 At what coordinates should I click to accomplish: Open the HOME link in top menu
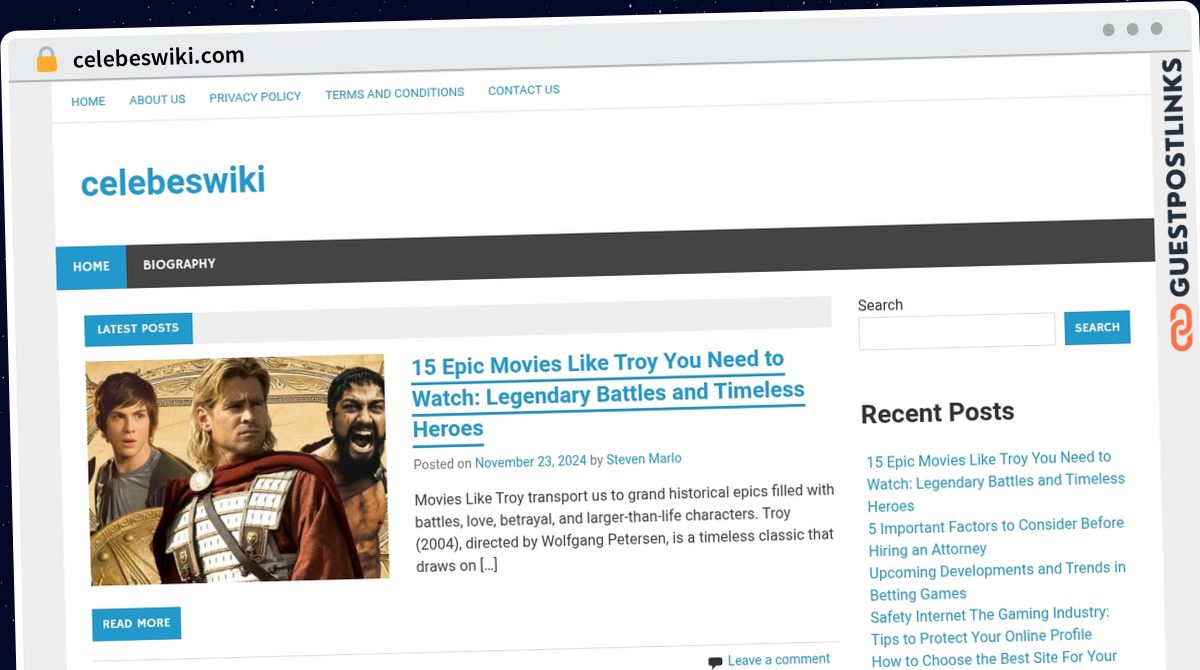point(88,101)
